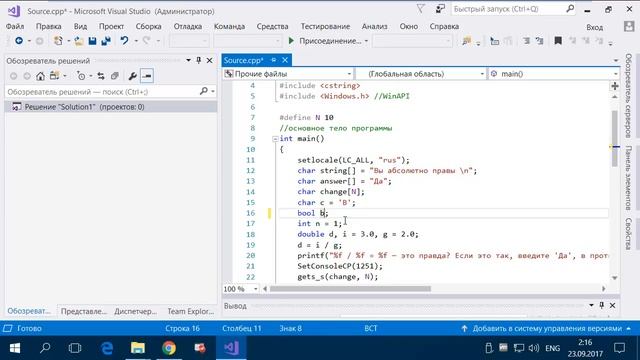This screenshot has height=360, width=640.
Task: Toggle a bookmark with the bookmark icon
Action: click(558, 41)
